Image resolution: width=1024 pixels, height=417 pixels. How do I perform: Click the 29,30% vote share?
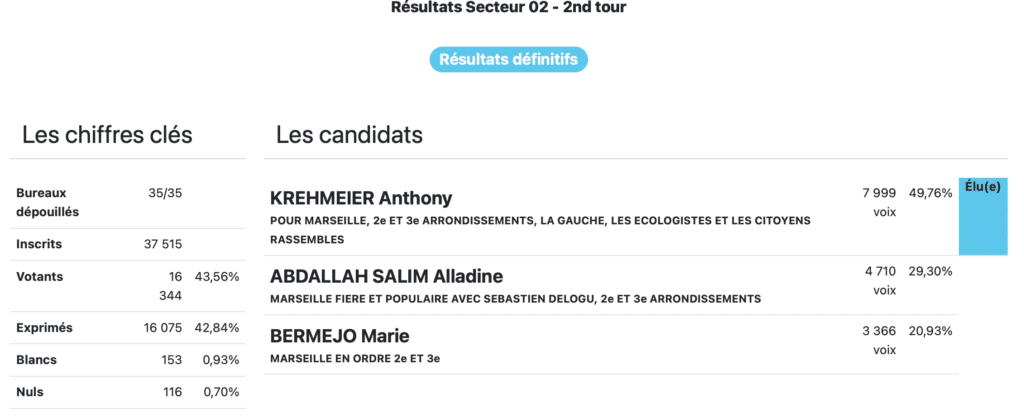tap(930, 271)
